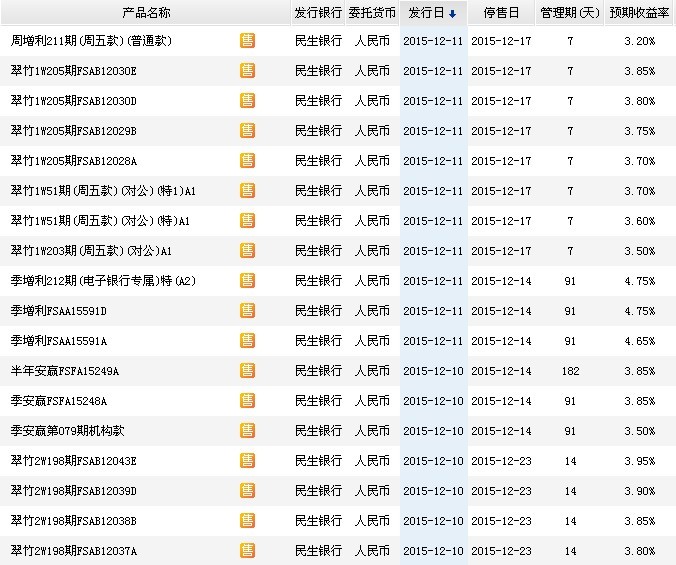Open product 季增利FSAA15591A
The height and width of the screenshot is (565, 676).
pyautogui.click(x=59, y=341)
